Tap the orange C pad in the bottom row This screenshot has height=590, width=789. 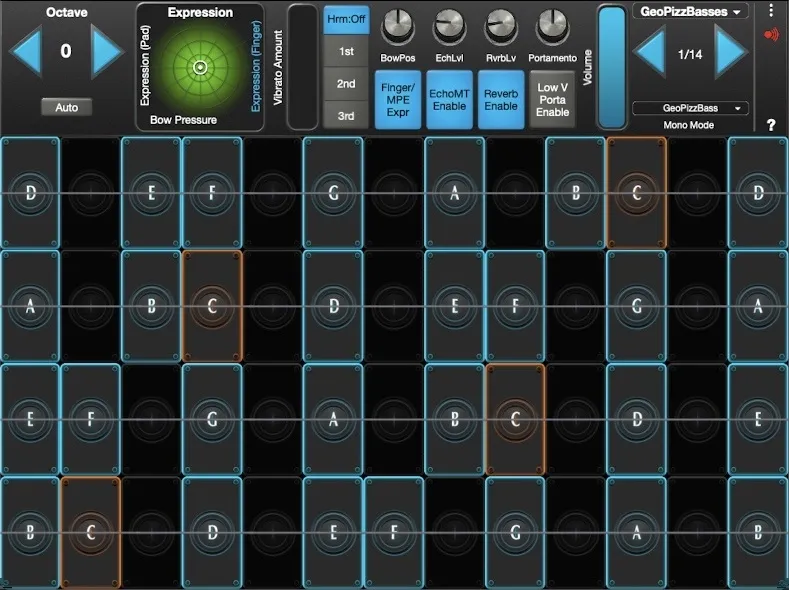click(91, 533)
